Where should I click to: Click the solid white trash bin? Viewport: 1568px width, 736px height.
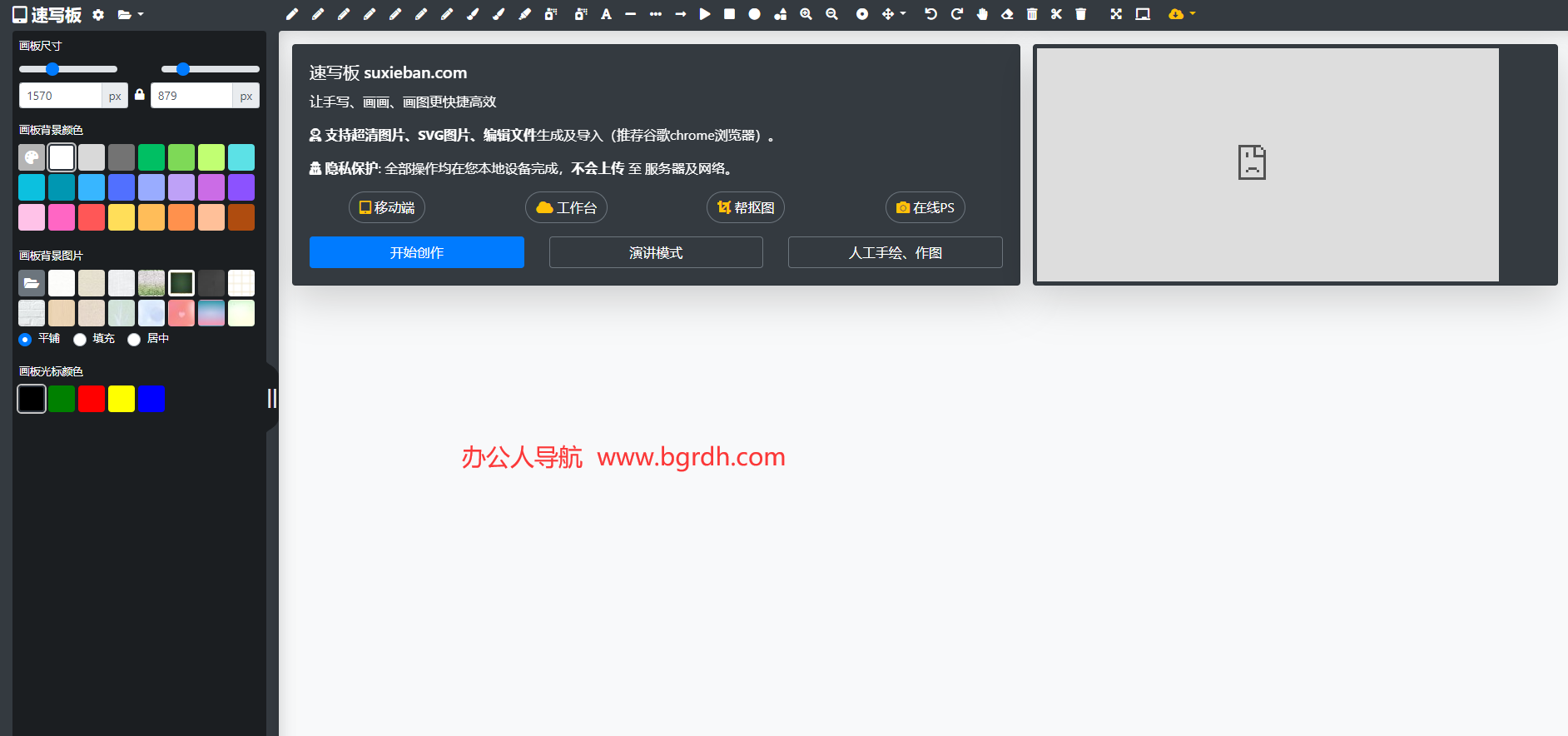[x=1080, y=14]
